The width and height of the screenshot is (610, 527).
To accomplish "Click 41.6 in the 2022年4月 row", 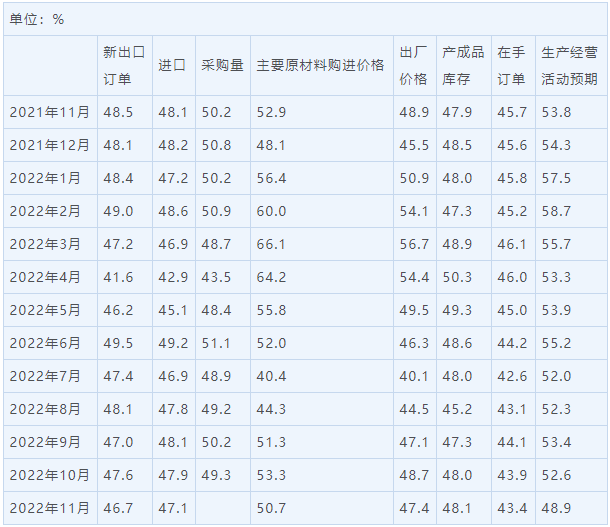I will click(118, 278).
